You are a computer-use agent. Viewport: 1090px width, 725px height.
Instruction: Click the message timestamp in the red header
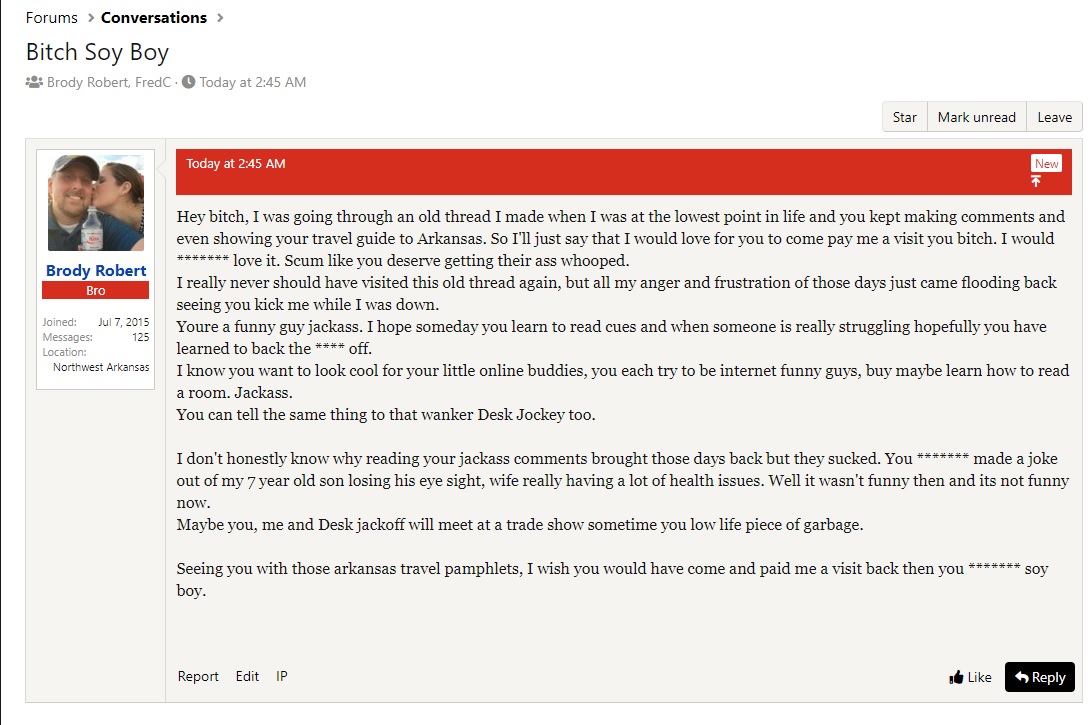pos(235,163)
